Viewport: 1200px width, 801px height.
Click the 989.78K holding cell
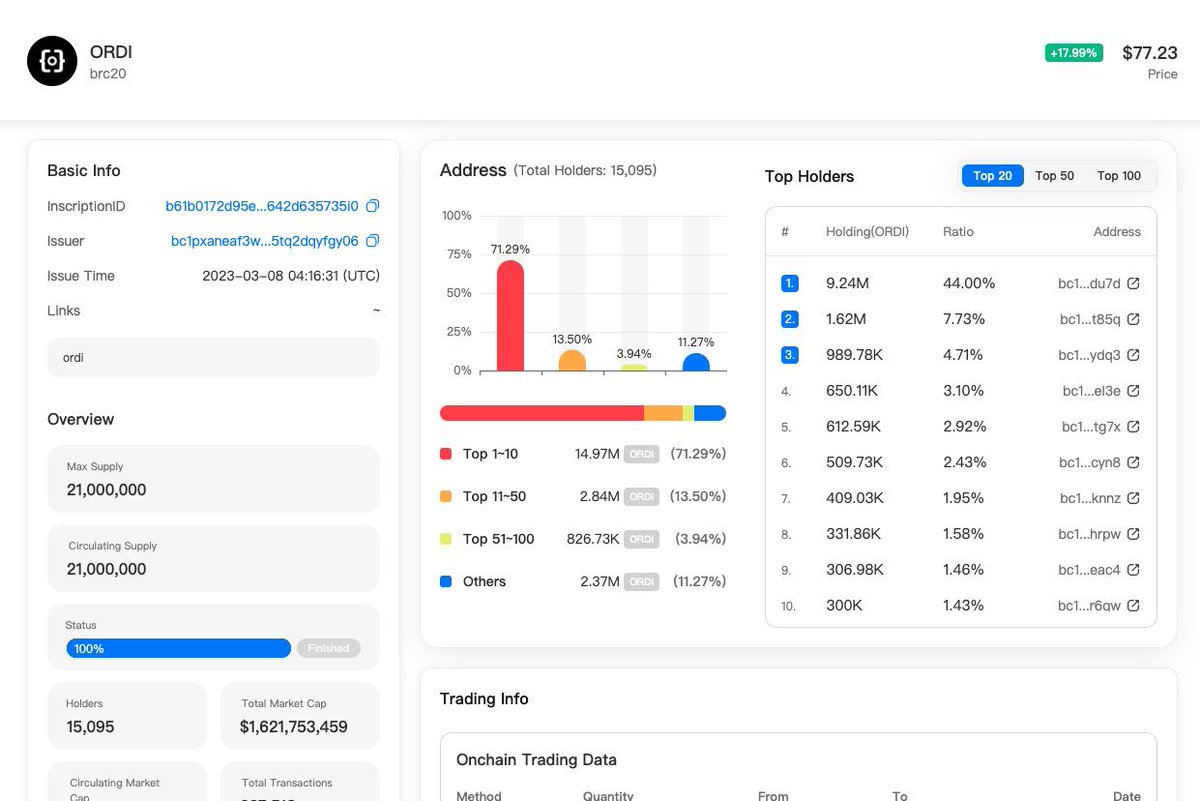(x=854, y=355)
